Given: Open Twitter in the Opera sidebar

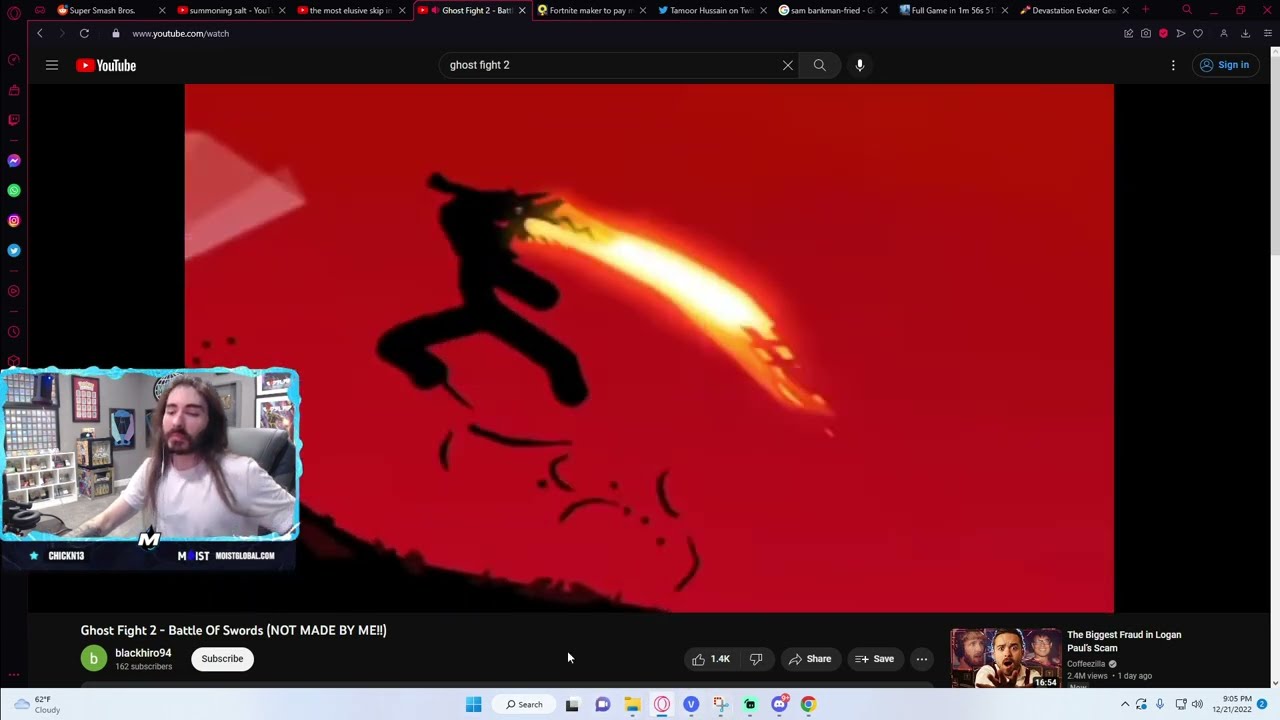Looking at the screenshot, I should click(14, 251).
